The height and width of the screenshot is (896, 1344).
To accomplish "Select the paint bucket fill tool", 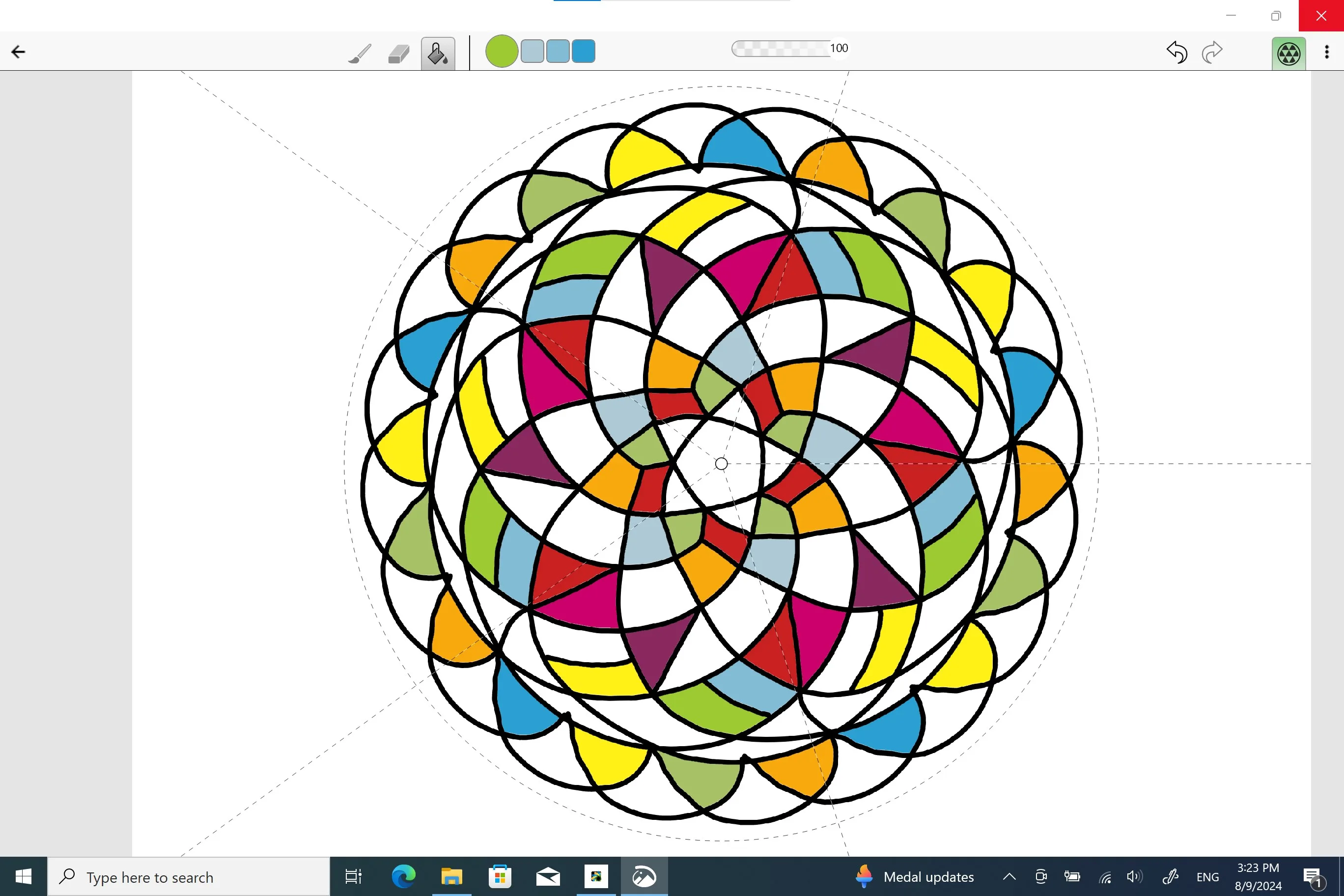I will coord(438,54).
